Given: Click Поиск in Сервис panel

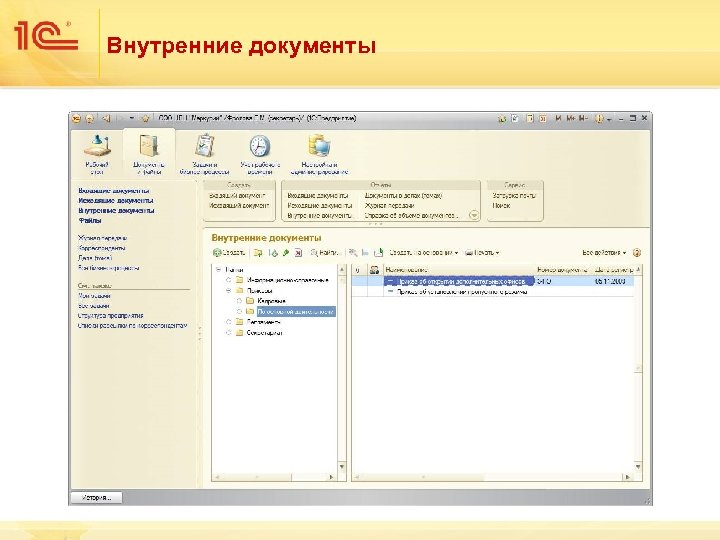Looking at the screenshot, I should click(501, 206).
